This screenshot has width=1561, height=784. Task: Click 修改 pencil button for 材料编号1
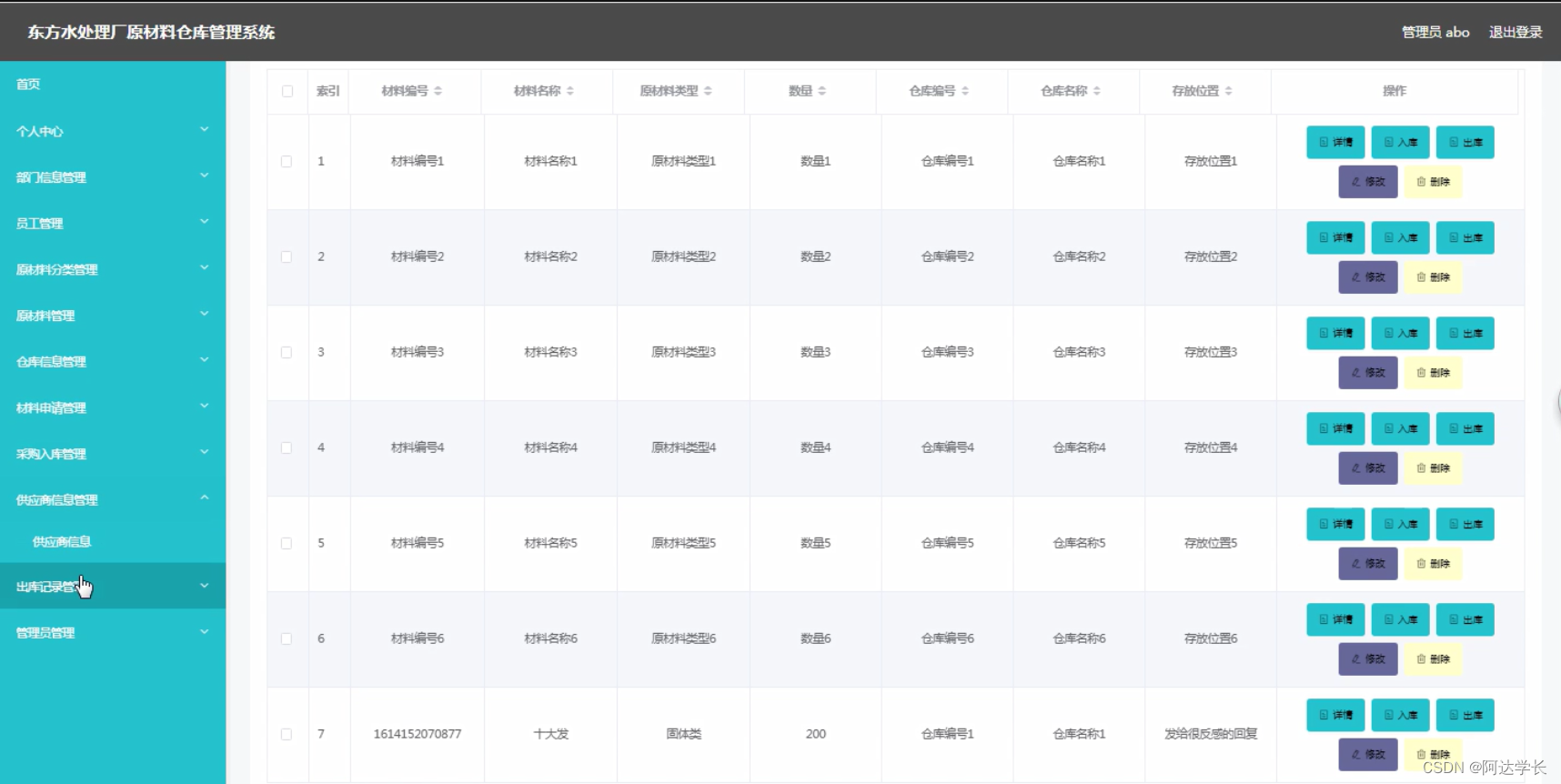1368,182
